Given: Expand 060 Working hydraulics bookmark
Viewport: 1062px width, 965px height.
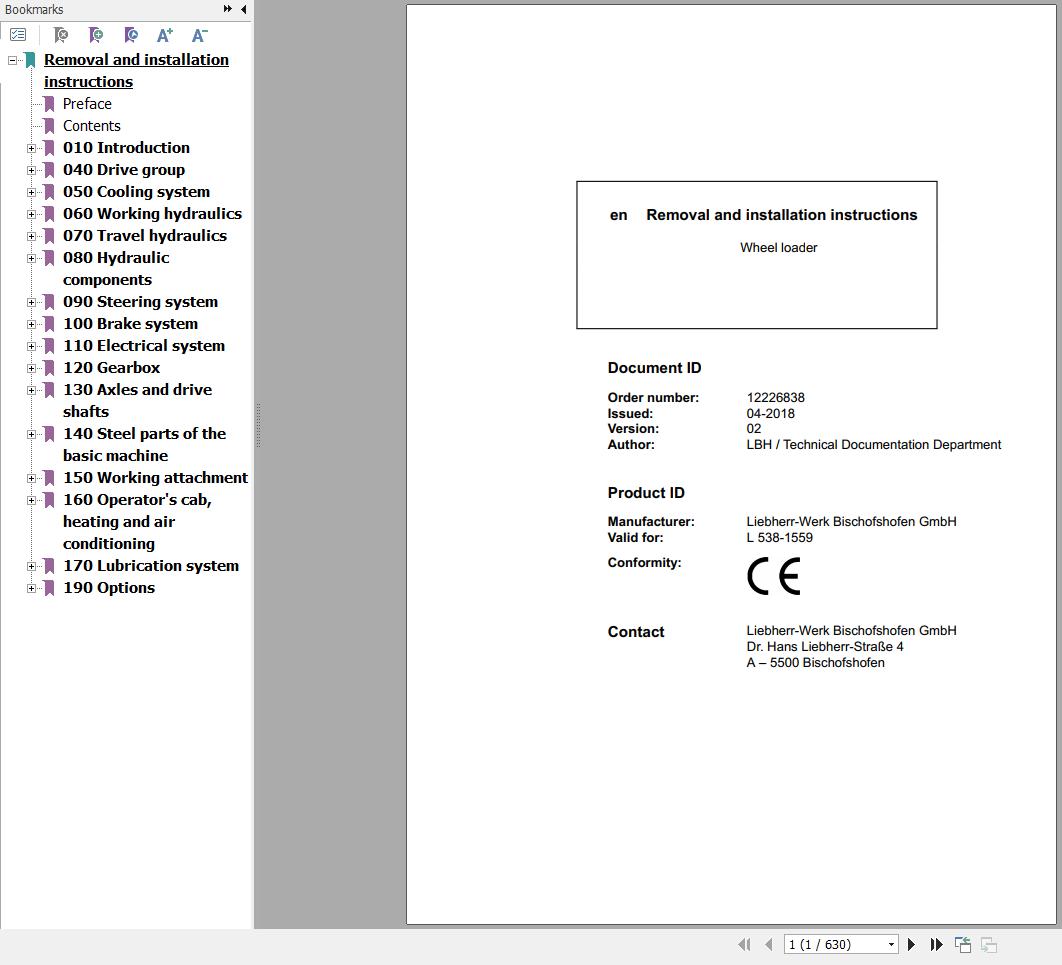Looking at the screenshot, I should (31, 214).
